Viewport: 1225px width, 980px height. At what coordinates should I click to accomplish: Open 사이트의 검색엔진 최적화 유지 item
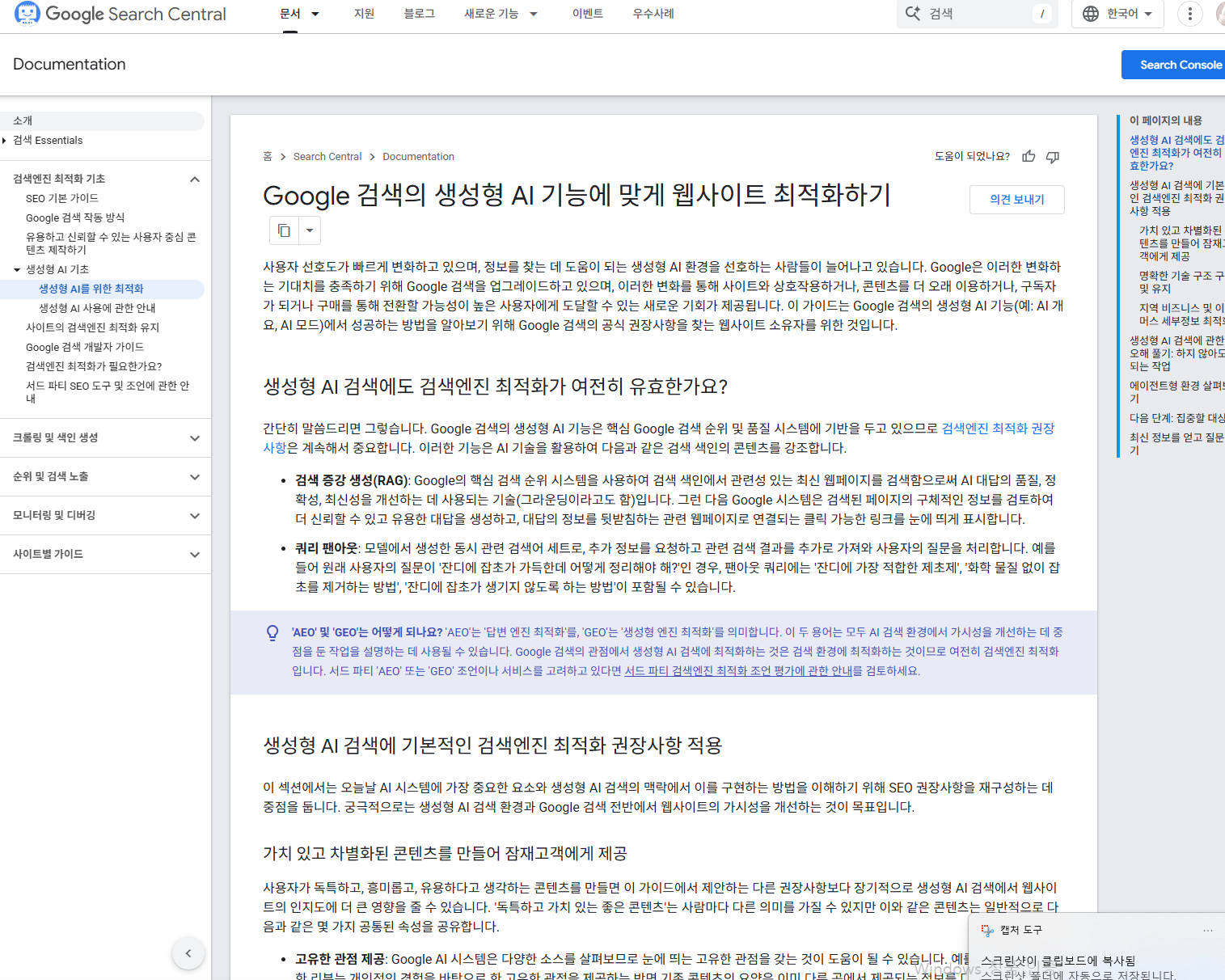tap(92, 327)
